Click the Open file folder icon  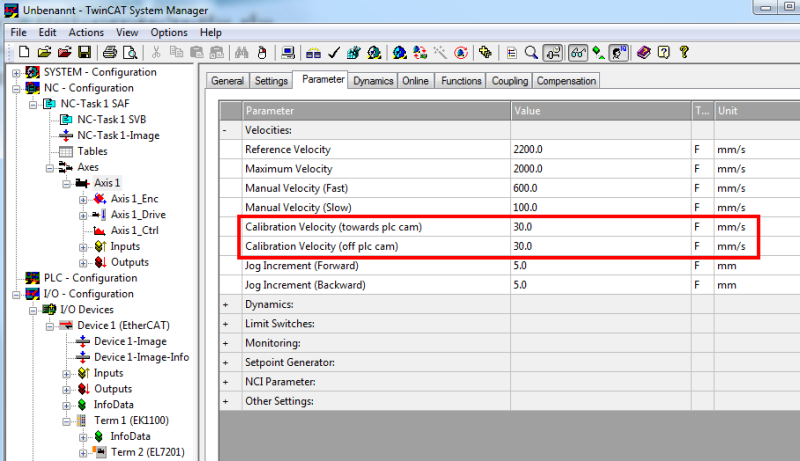(44, 52)
